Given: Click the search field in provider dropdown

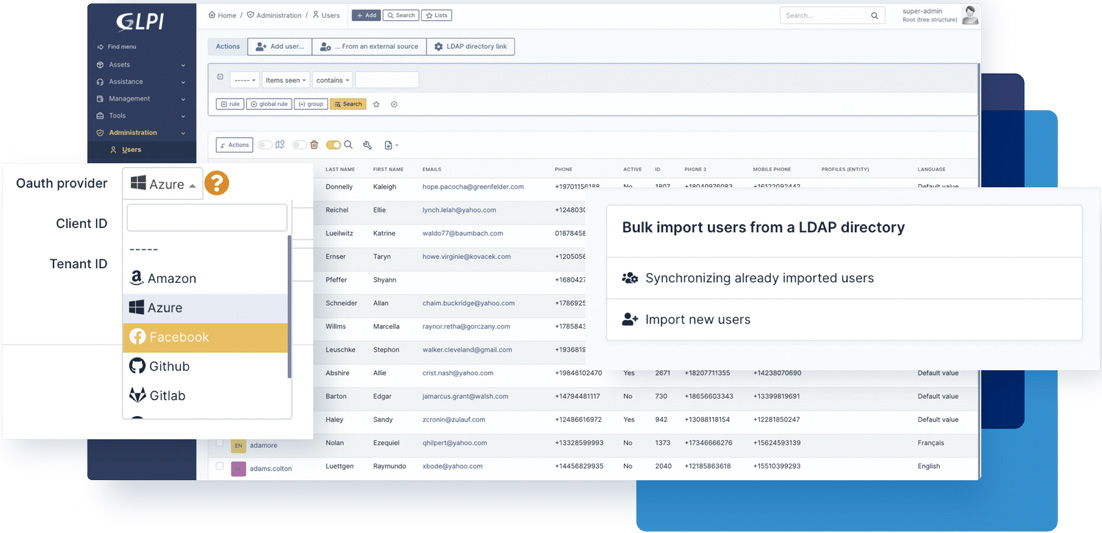Looking at the screenshot, I should tap(206, 217).
